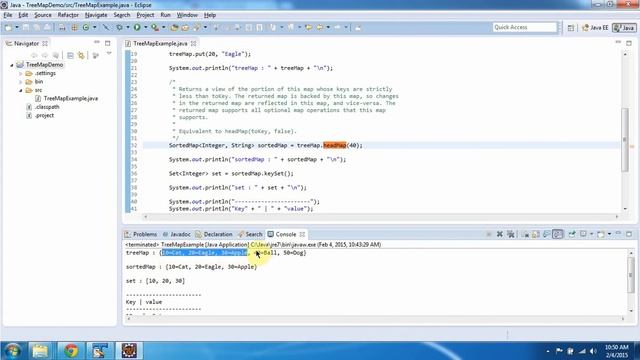
Task: Open the External Tools dropdown arrow
Action: coord(164,27)
